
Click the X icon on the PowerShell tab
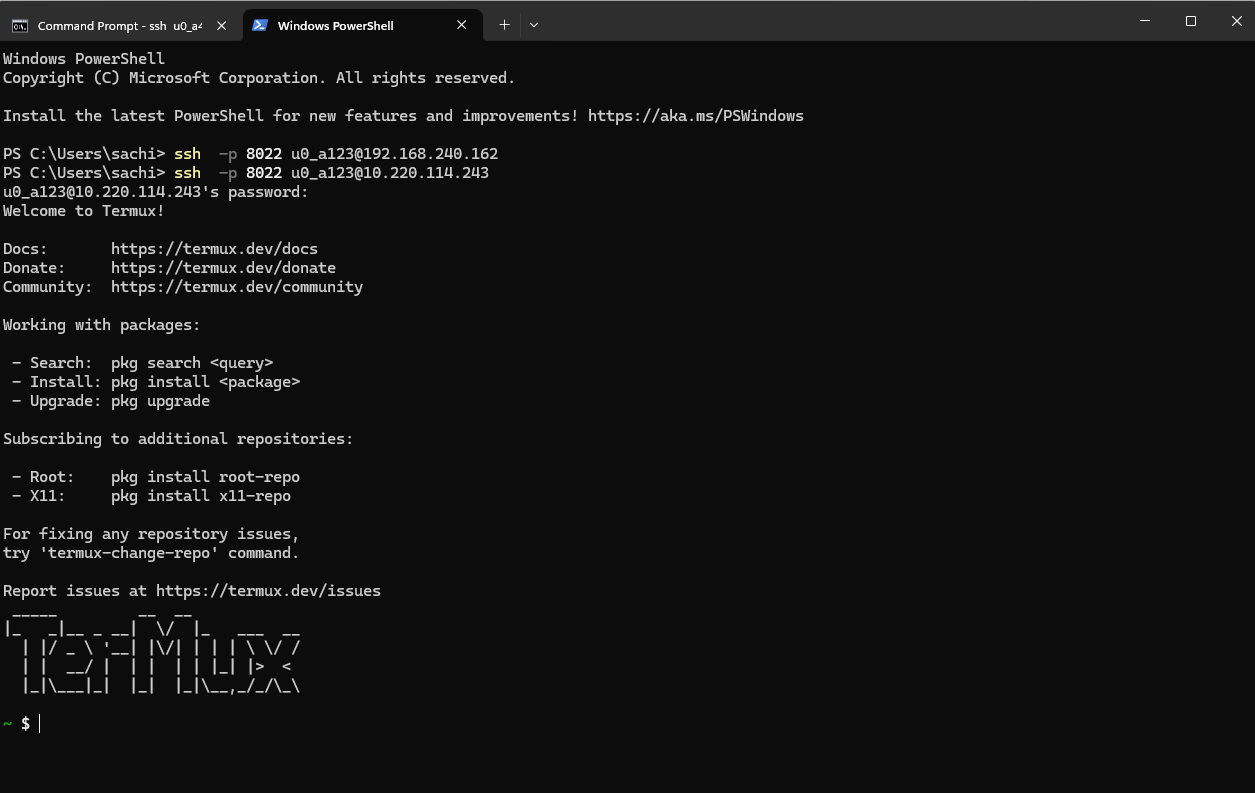pyautogui.click(x=459, y=25)
